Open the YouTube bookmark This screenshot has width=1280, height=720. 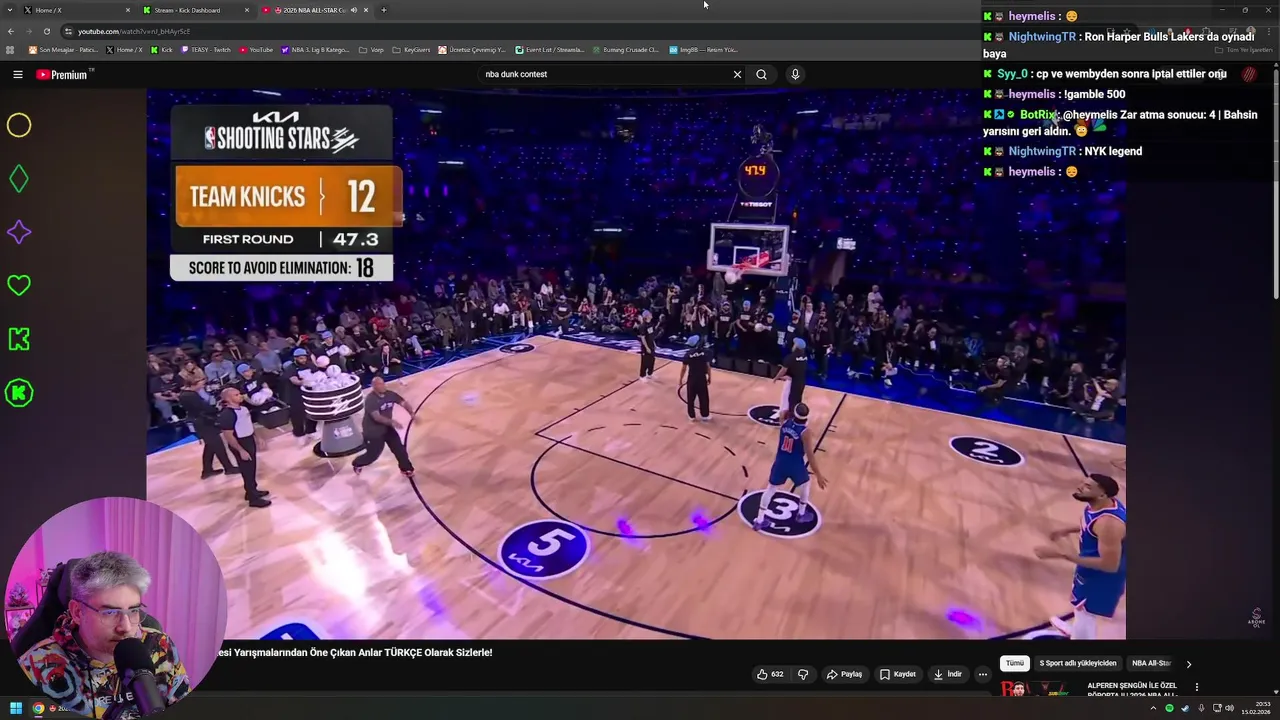(256, 50)
